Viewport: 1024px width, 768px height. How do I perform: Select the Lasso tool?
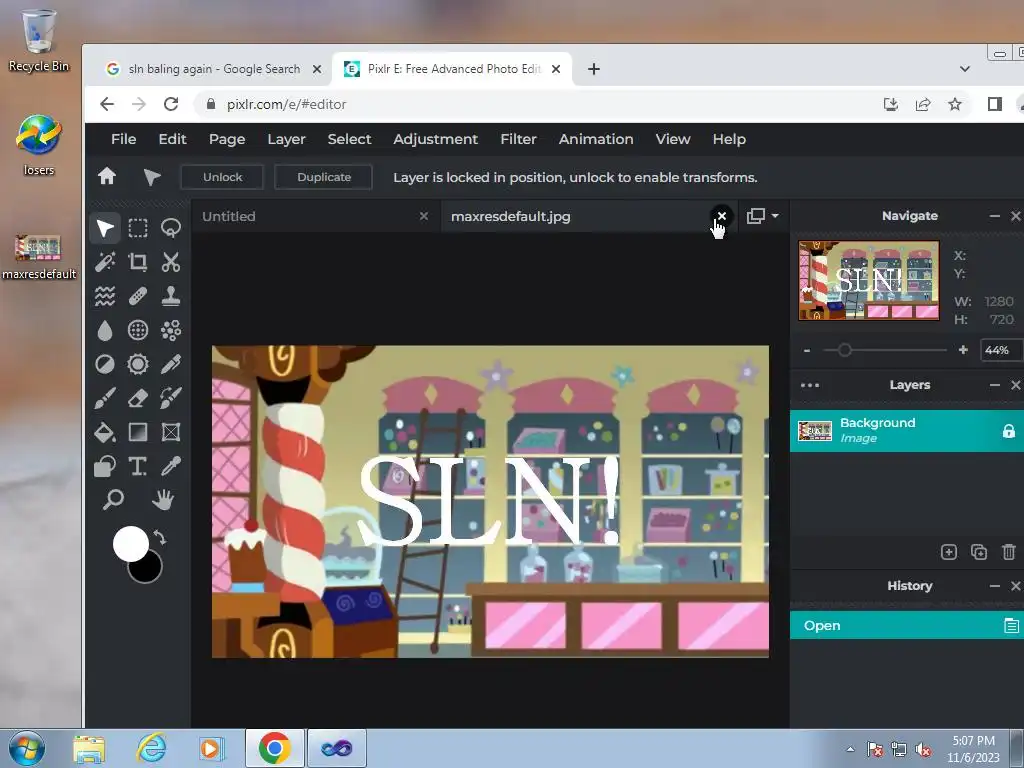tap(171, 229)
